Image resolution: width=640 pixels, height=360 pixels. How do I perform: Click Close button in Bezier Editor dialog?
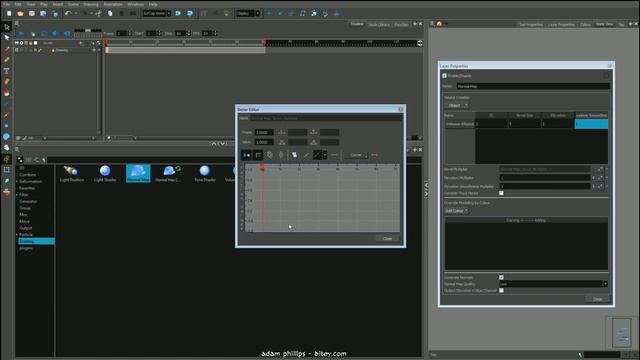coord(387,238)
